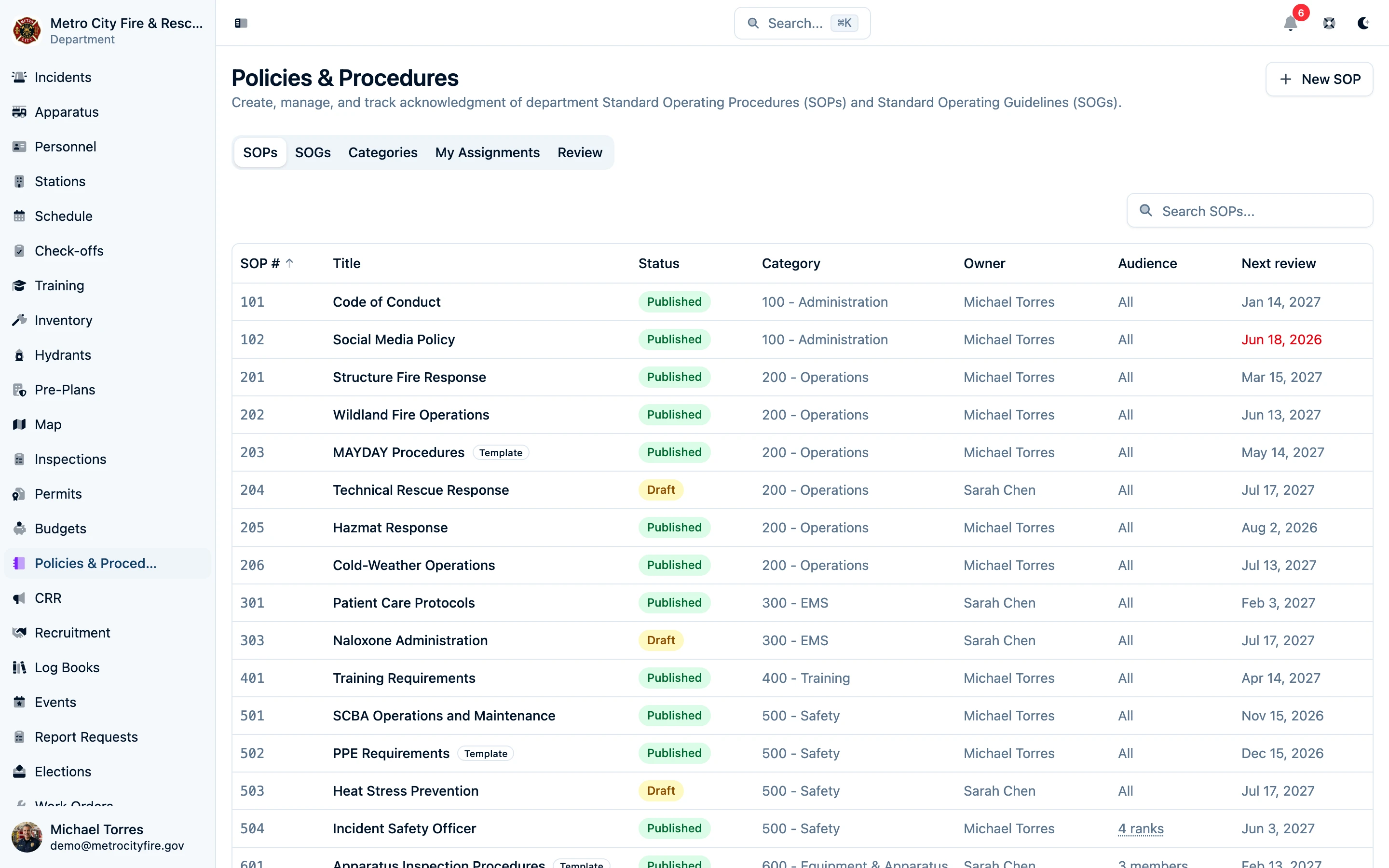Click the Apparatus truck icon
Viewport: 1389px width, 868px height.
point(19,112)
